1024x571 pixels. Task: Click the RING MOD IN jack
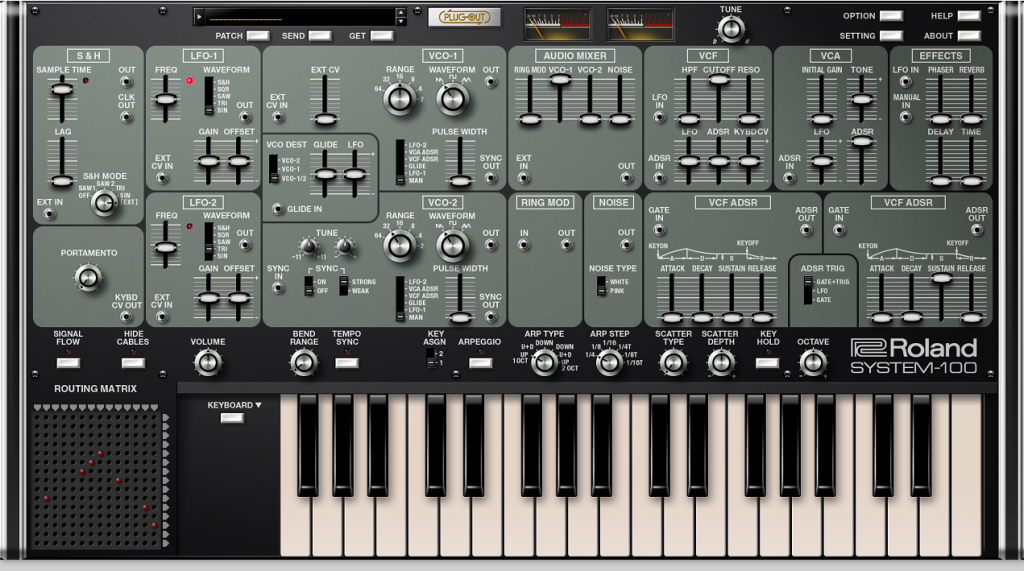click(x=524, y=245)
